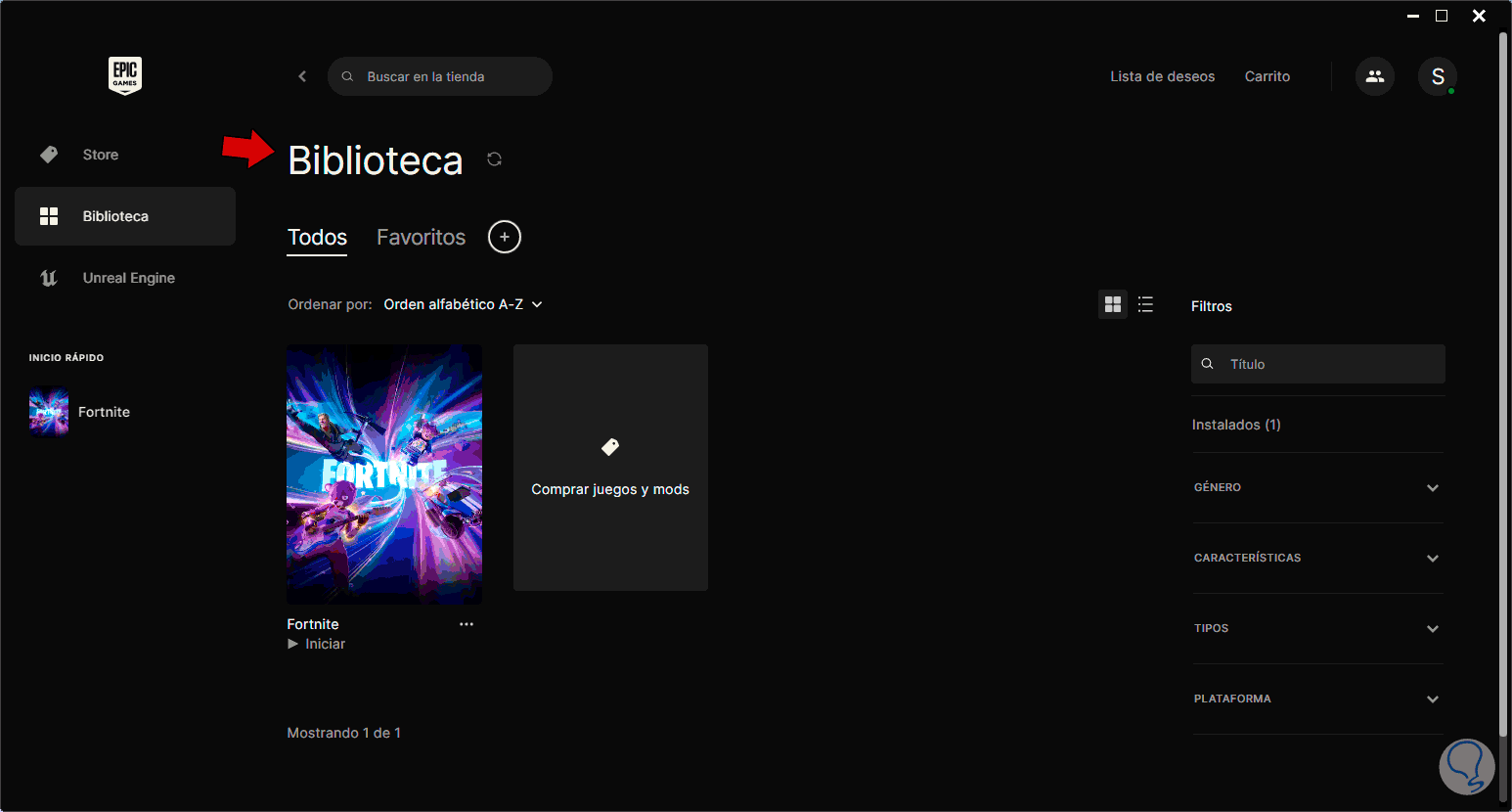Expand the Género filter

[x=1317, y=487]
